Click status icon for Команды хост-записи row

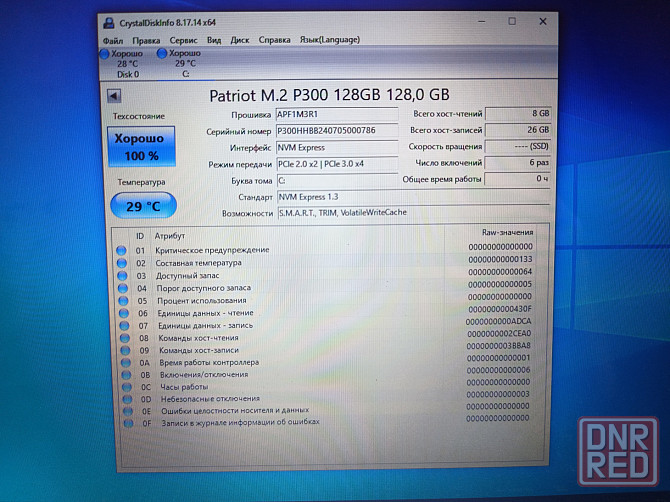tap(125, 350)
